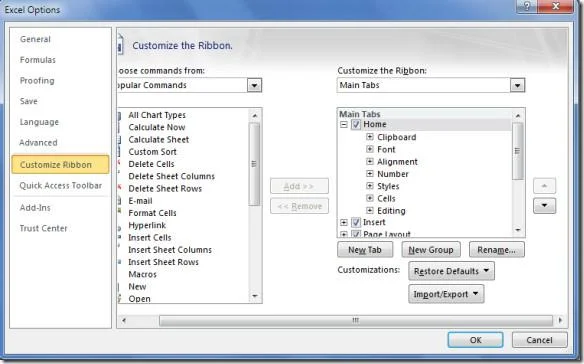Select Delete Cells command
This screenshot has height=364, width=584.
pyautogui.click(x=151, y=164)
